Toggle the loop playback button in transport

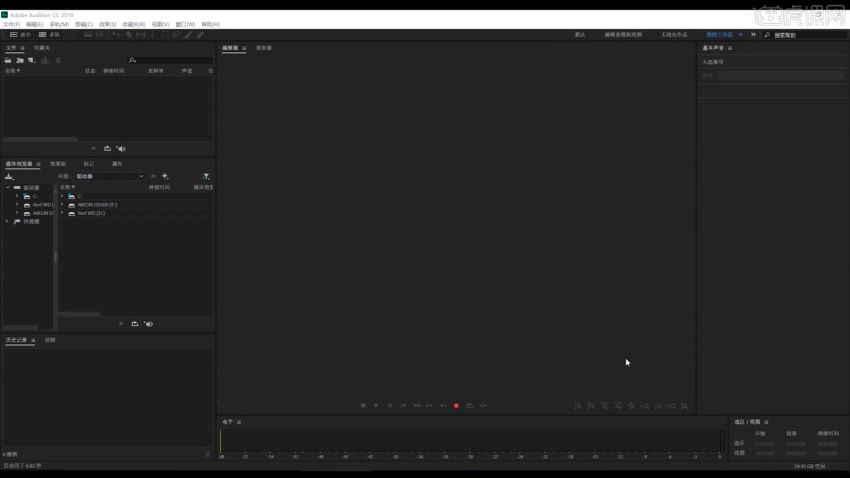(469, 406)
